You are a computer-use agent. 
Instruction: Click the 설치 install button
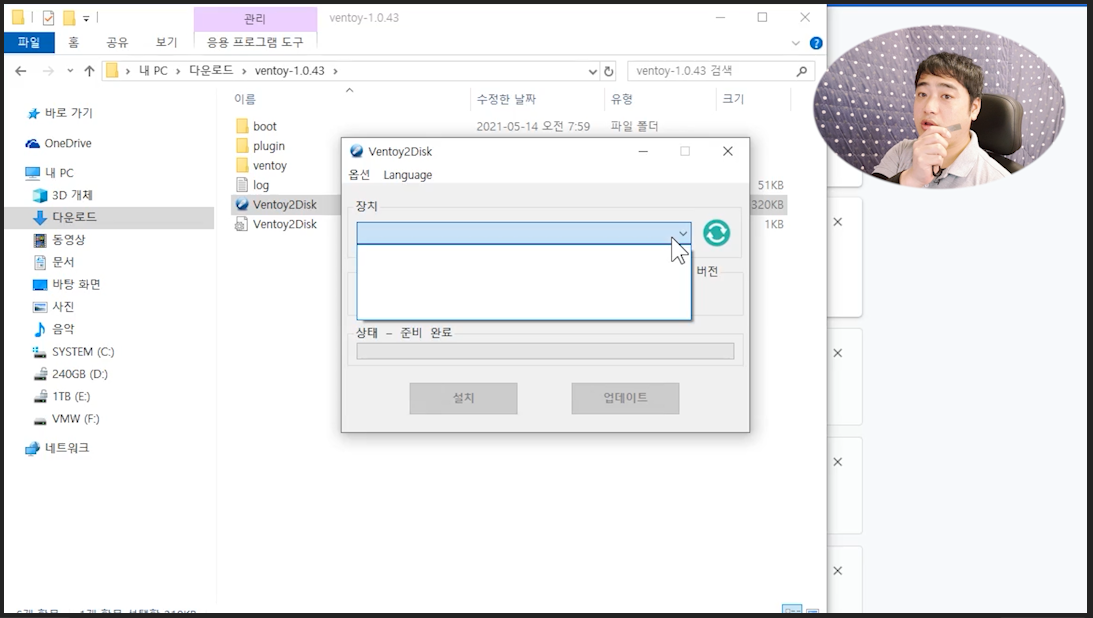tap(464, 398)
